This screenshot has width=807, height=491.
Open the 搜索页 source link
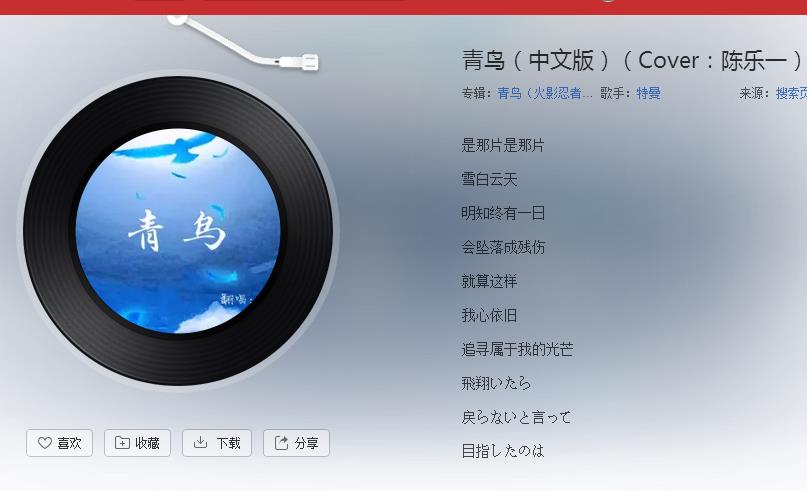tap(791, 93)
